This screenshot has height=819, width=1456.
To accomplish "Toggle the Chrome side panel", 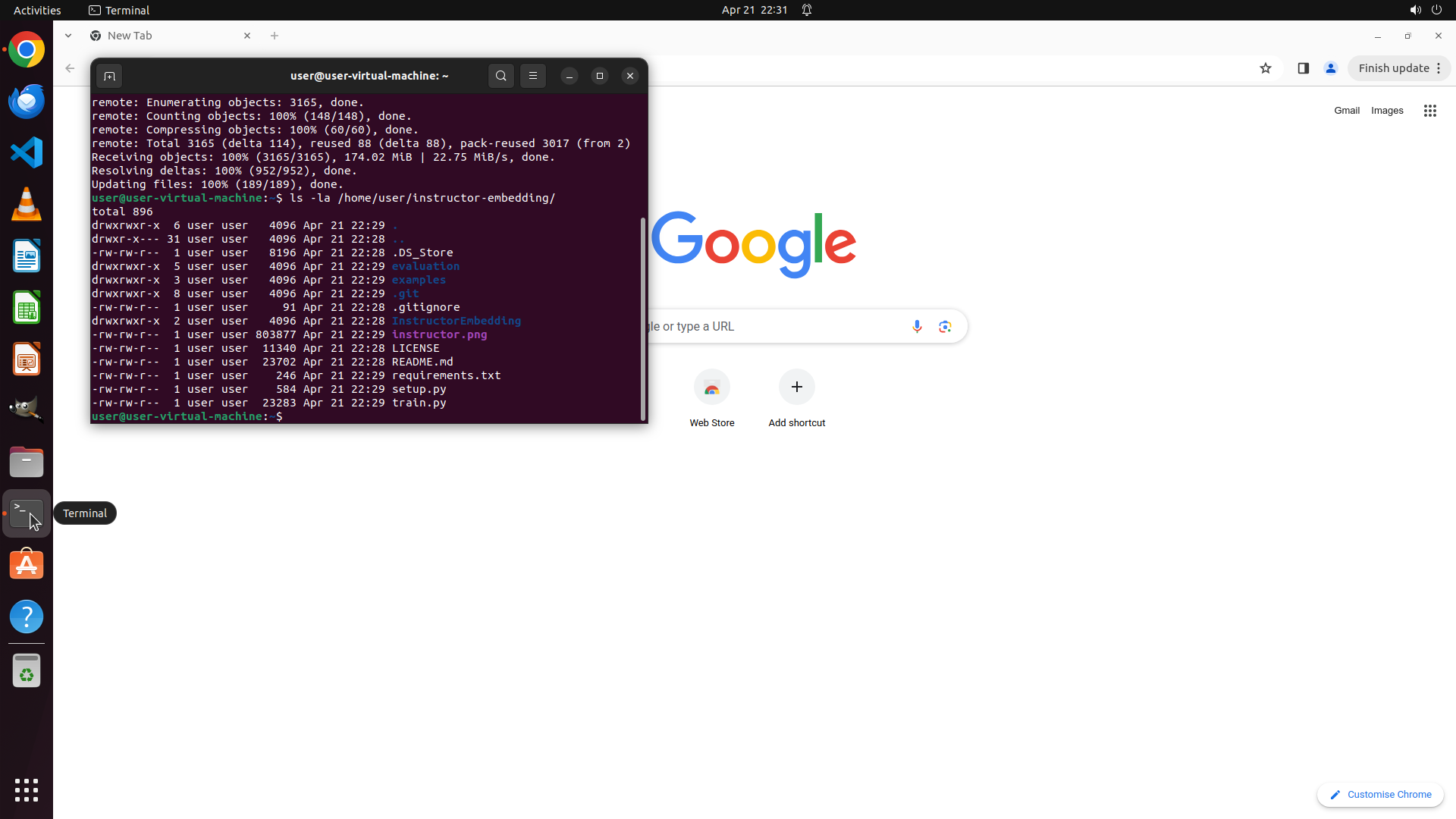I will (x=1303, y=68).
